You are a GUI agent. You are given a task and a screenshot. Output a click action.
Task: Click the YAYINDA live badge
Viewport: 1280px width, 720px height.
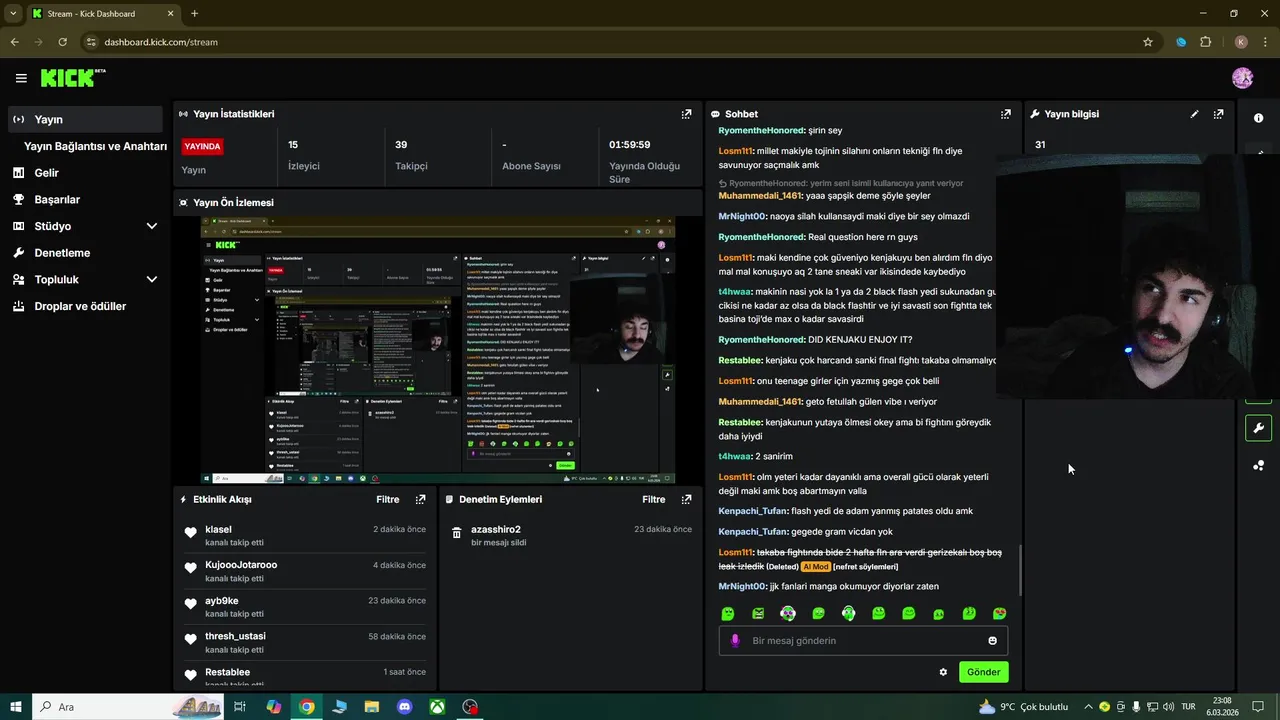click(x=202, y=146)
